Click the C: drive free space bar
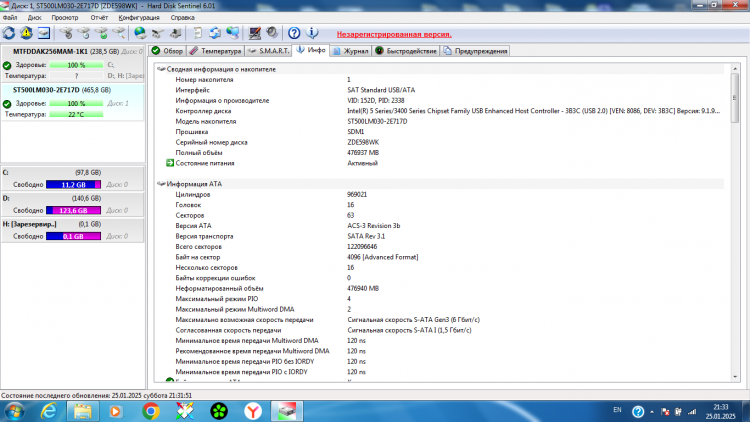Viewport: 750px width, 422px height. pos(73,185)
